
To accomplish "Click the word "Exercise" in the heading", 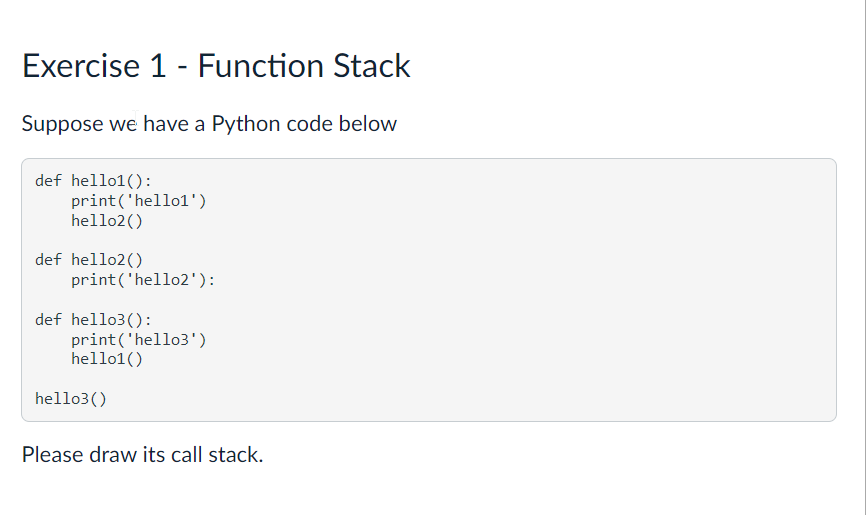I will click(x=81, y=66).
